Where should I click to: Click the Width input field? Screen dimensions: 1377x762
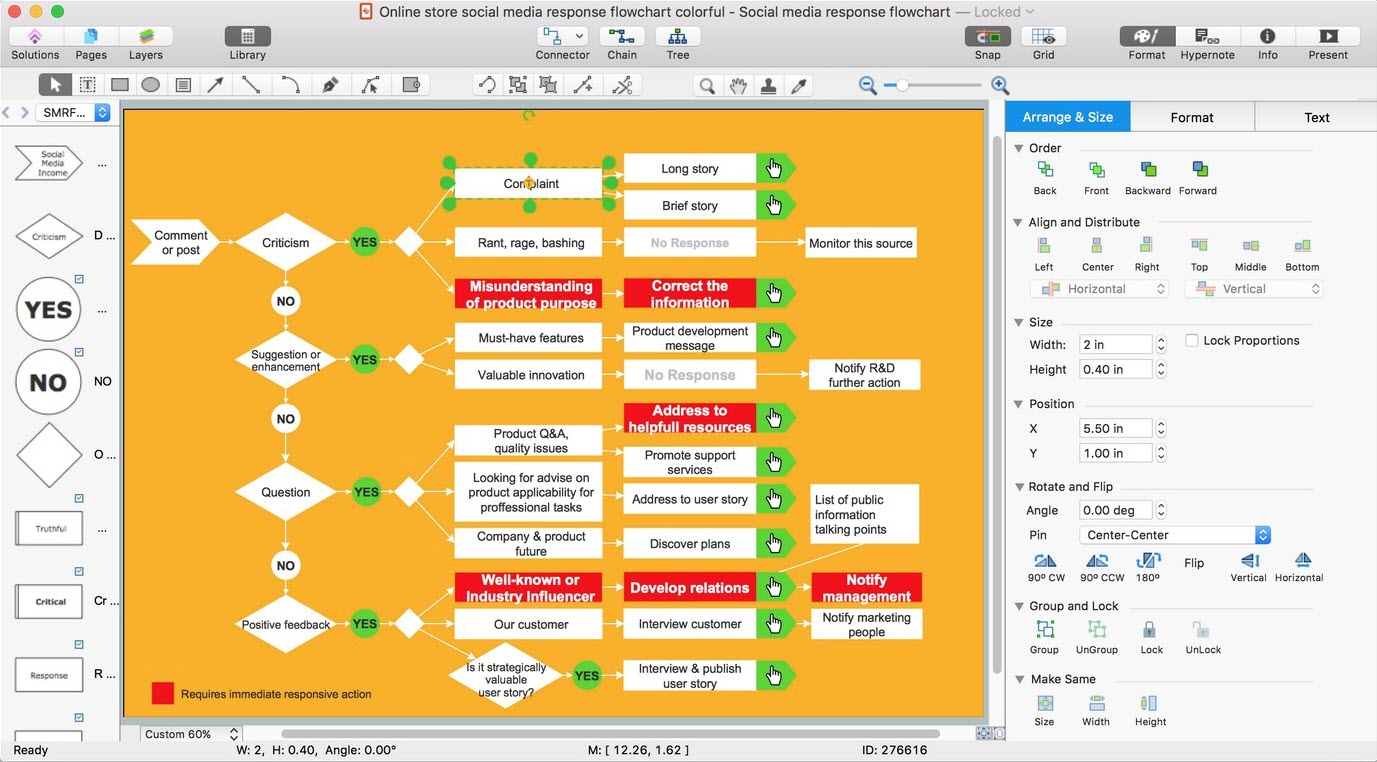(1115, 345)
